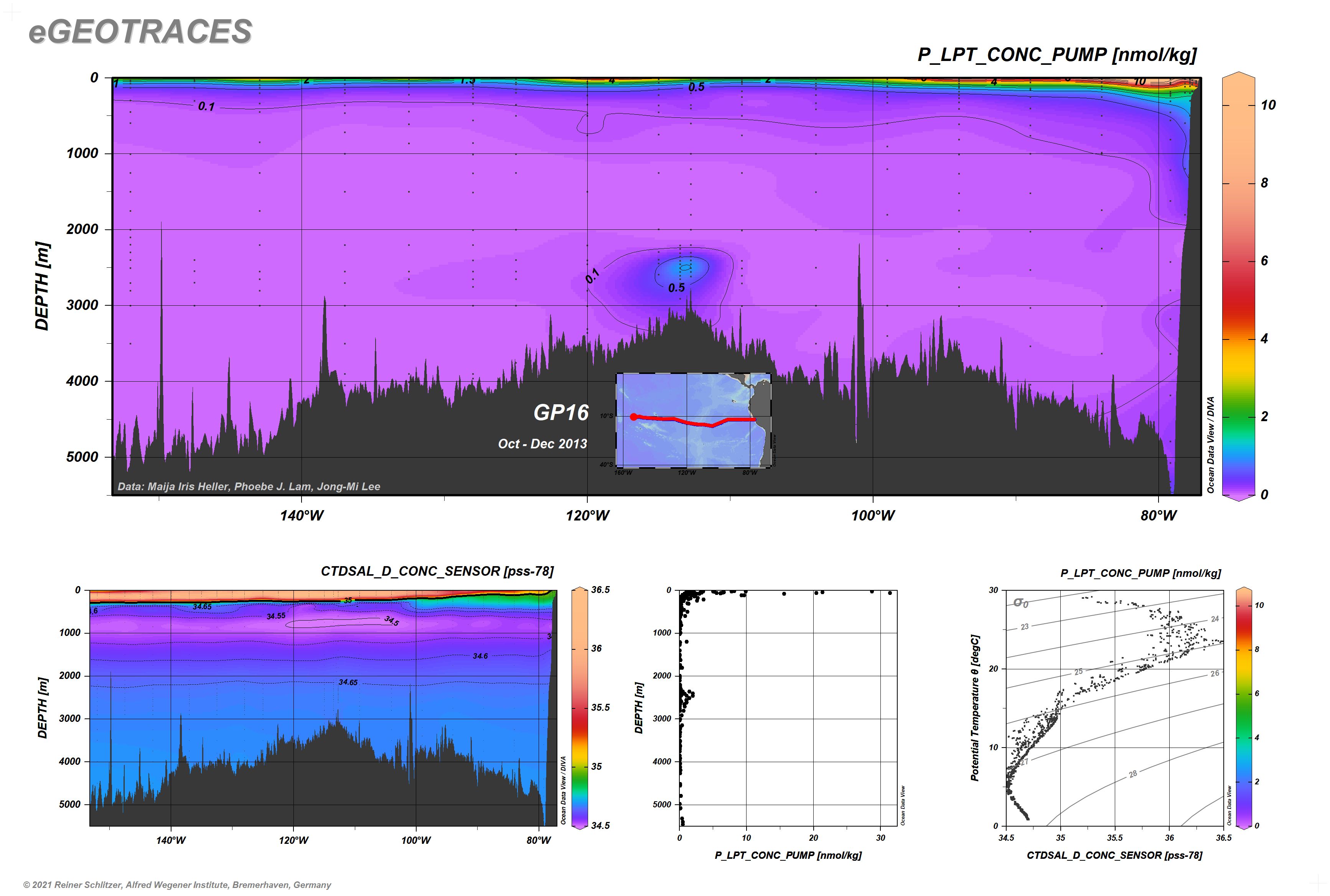
Task: Click the main section DEPTH [m] axis title
Action: click(x=43, y=286)
